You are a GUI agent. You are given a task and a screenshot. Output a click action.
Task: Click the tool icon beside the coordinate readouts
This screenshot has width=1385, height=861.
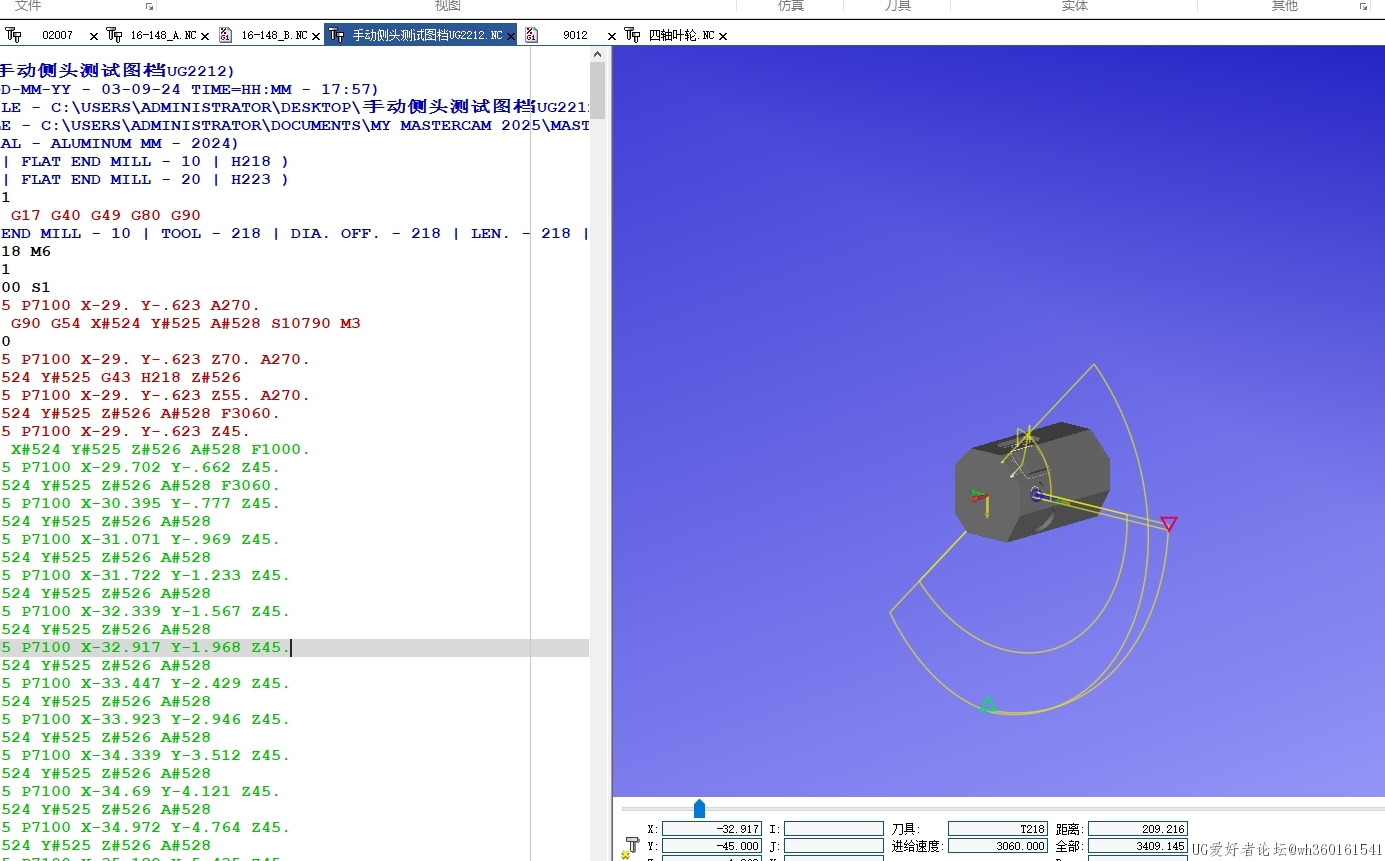tap(630, 847)
